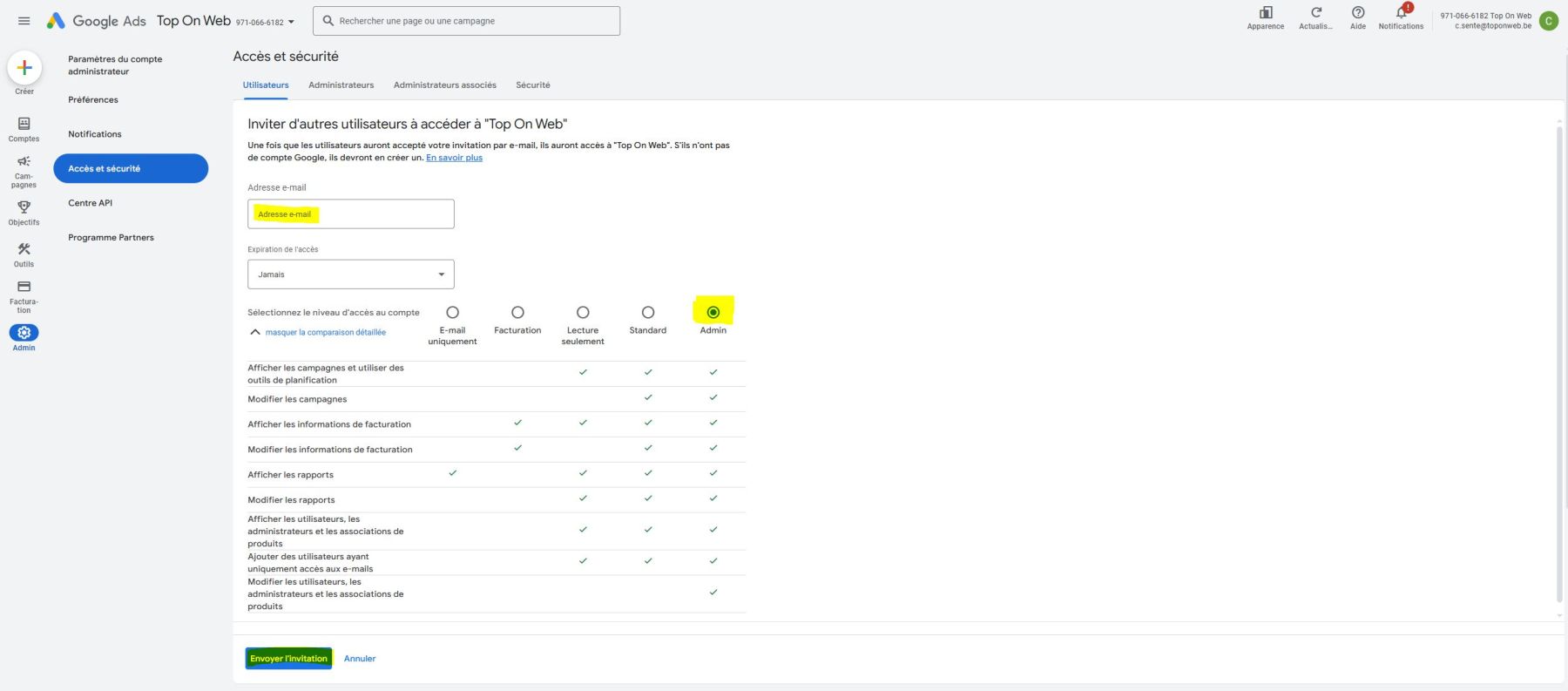Open the Outils tools icon
The image size is (1568, 691).
(24, 249)
